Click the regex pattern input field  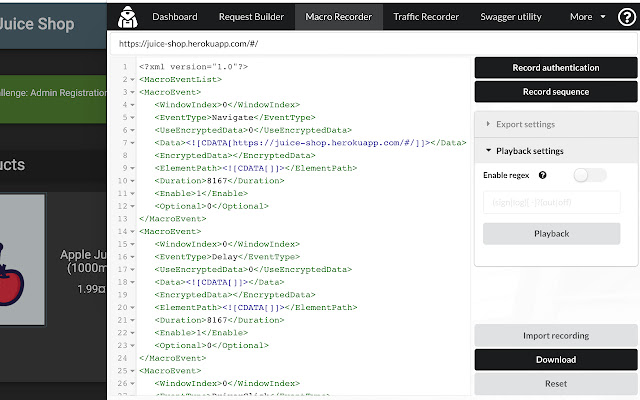tap(551, 203)
